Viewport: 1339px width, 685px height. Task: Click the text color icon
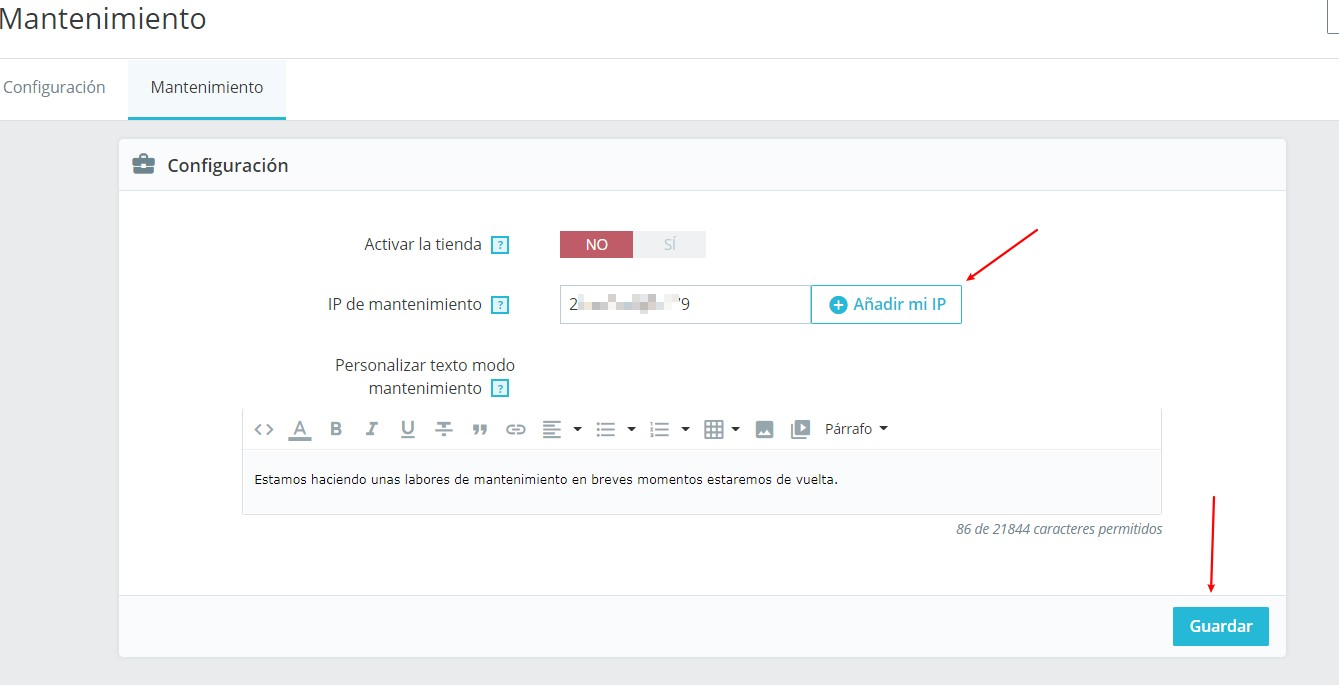[x=300, y=429]
